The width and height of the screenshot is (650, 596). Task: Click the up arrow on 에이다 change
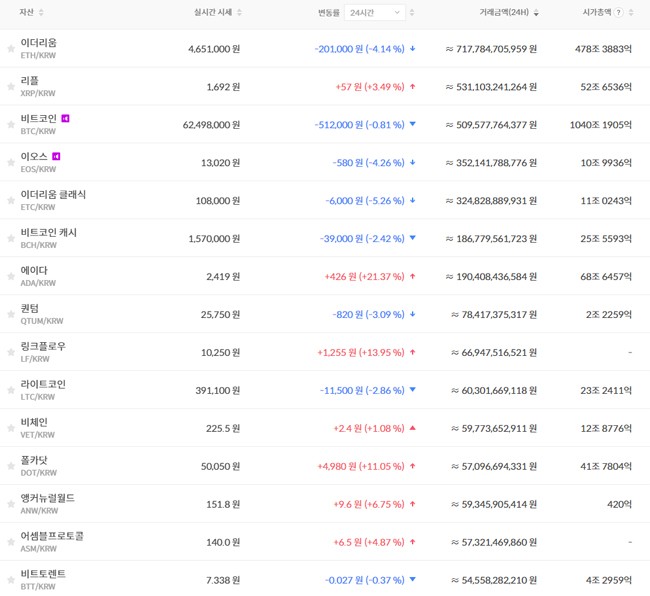pos(412,276)
